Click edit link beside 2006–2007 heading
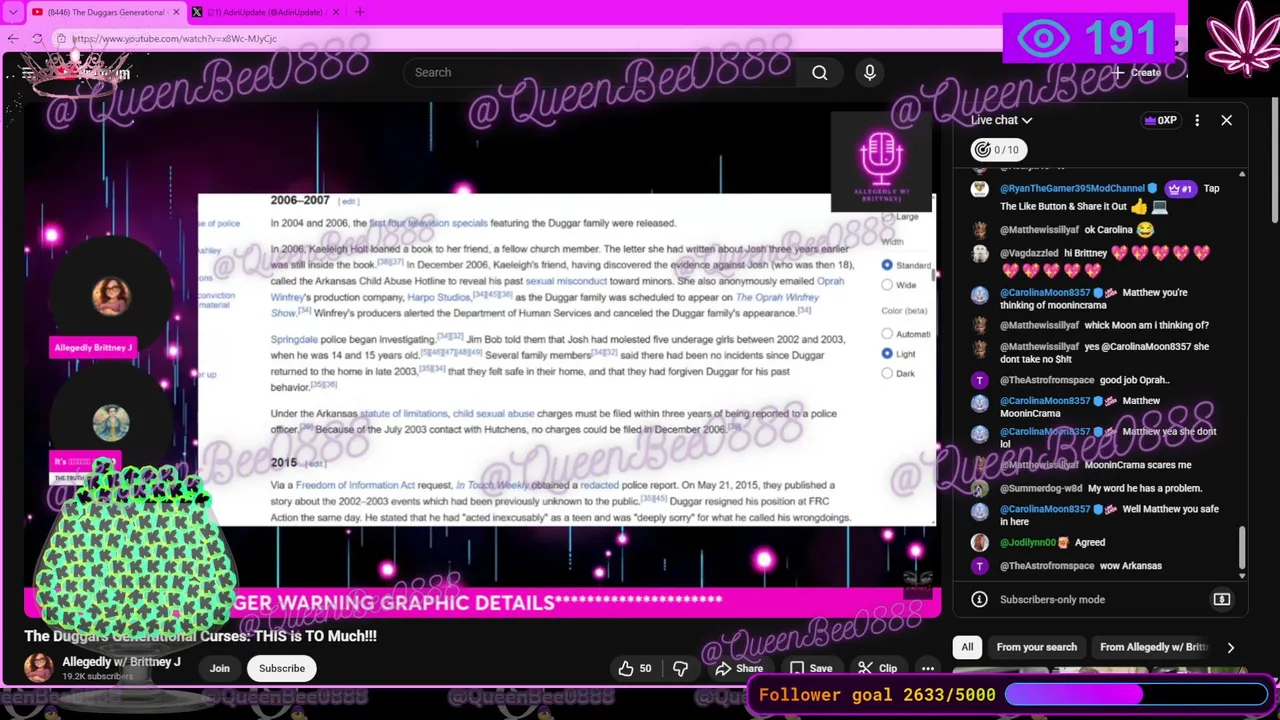 tap(348, 201)
